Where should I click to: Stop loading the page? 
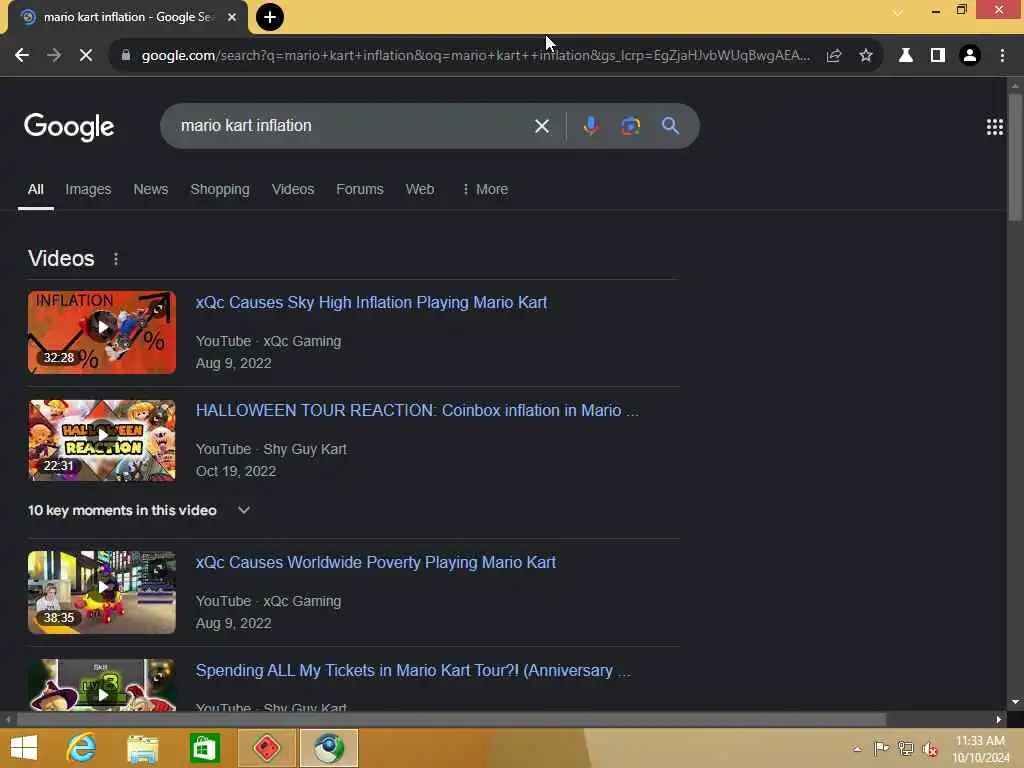86,56
